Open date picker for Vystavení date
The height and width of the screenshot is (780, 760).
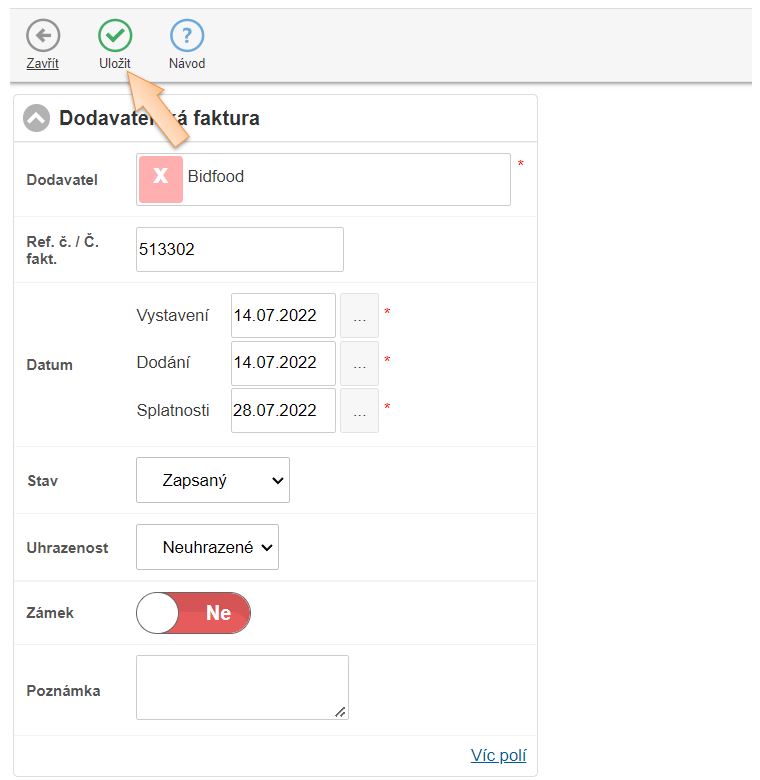[x=359, y=315]
